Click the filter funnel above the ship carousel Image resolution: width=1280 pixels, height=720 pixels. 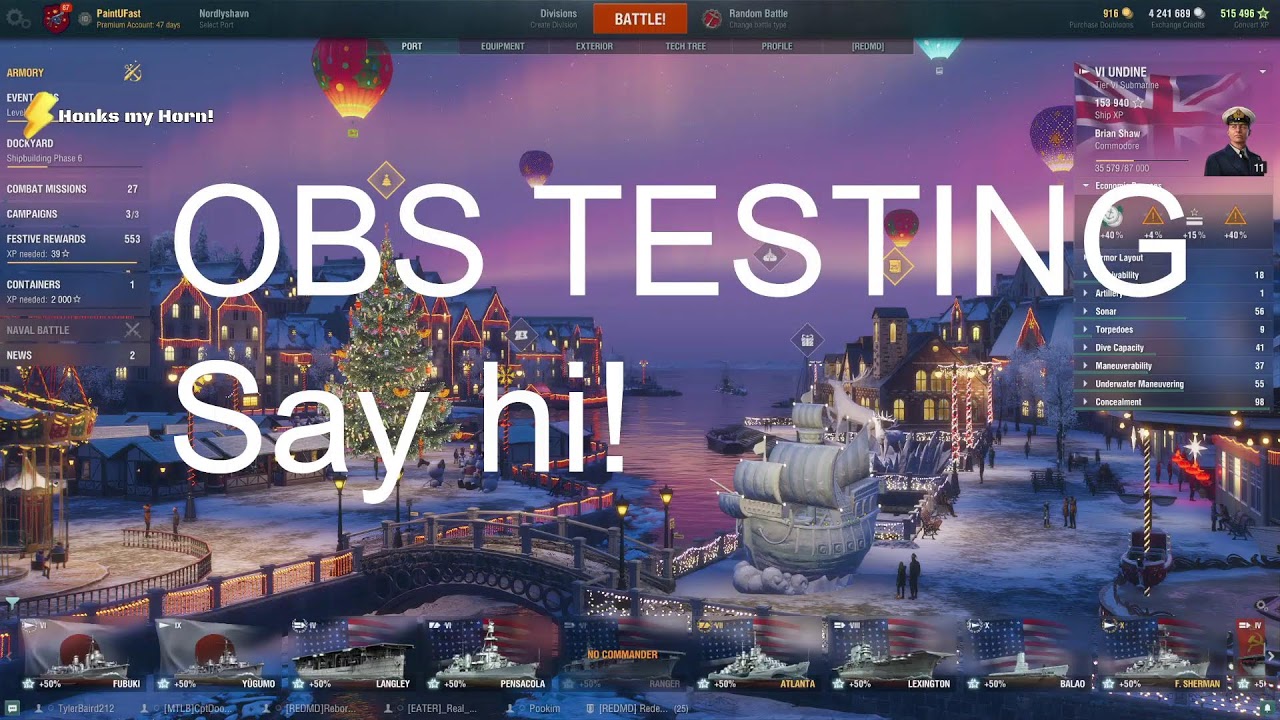coord(11,603)
